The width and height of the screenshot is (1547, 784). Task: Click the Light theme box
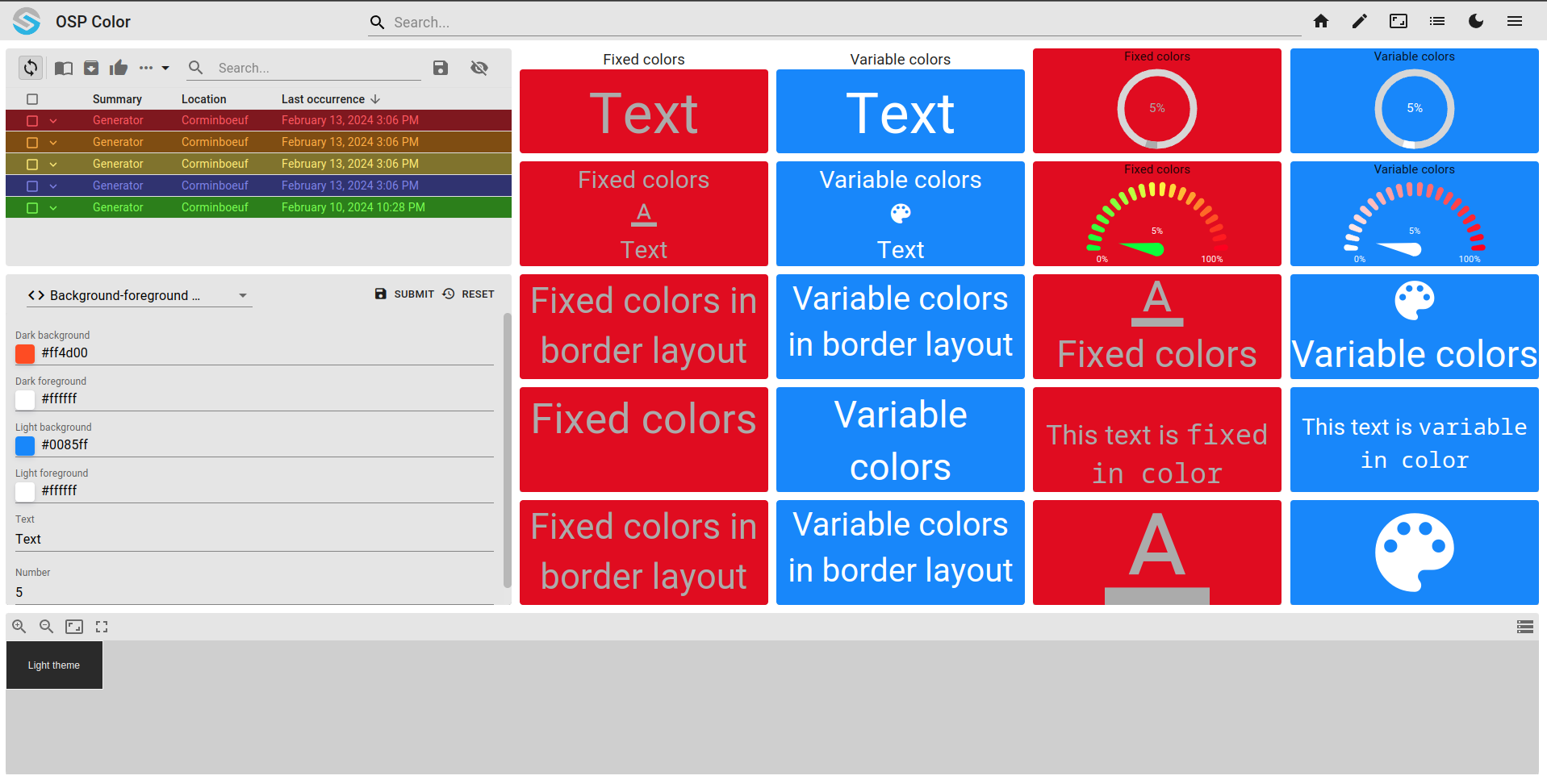[x=54, y=665]
